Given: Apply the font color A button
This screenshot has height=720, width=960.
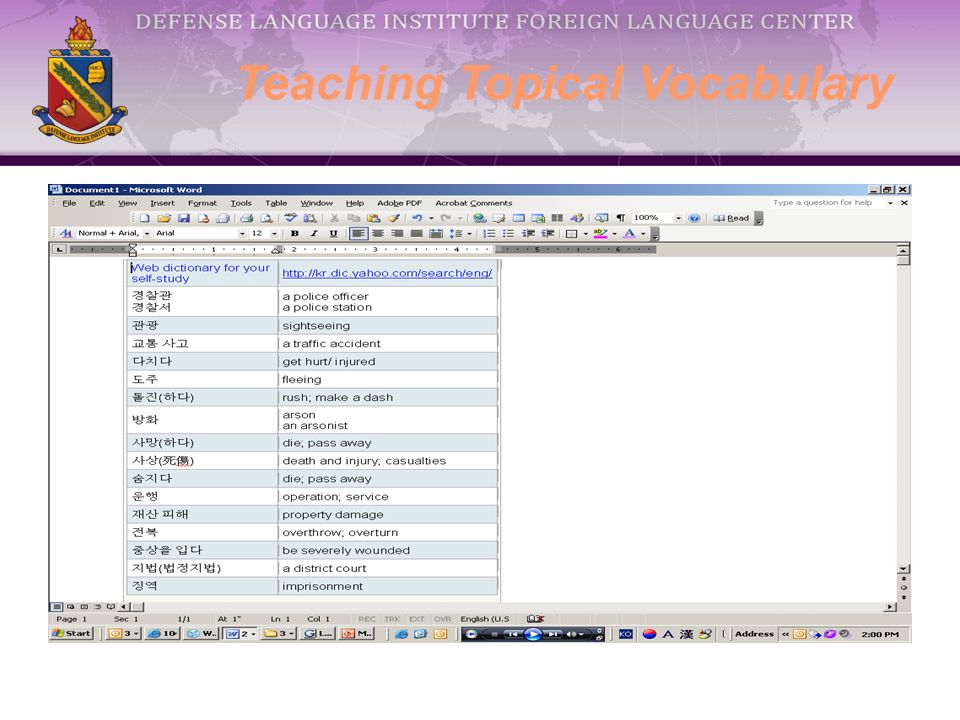Looking at the screenshot, I should click(x=629, y=233).
